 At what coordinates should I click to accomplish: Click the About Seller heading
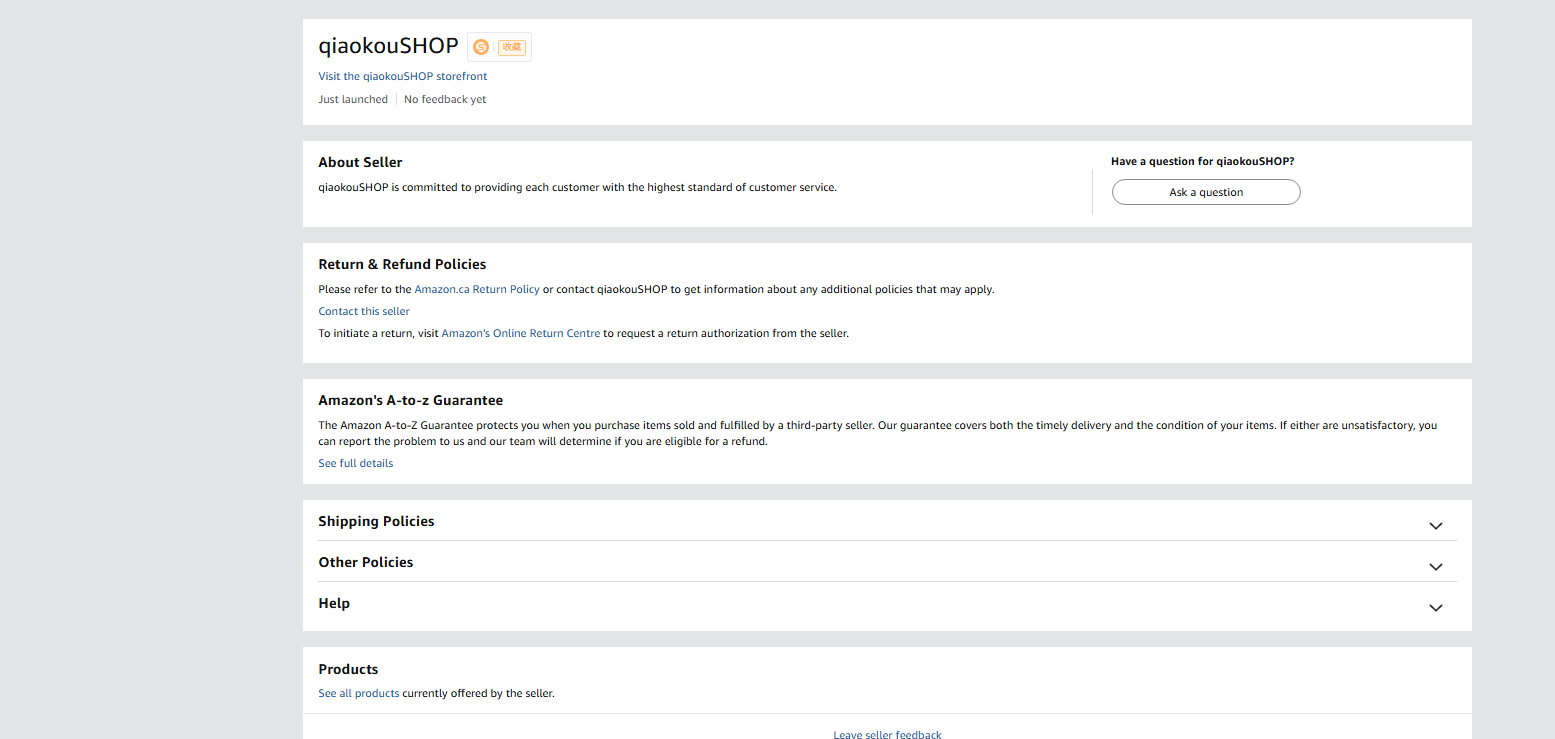coord(360,162)
